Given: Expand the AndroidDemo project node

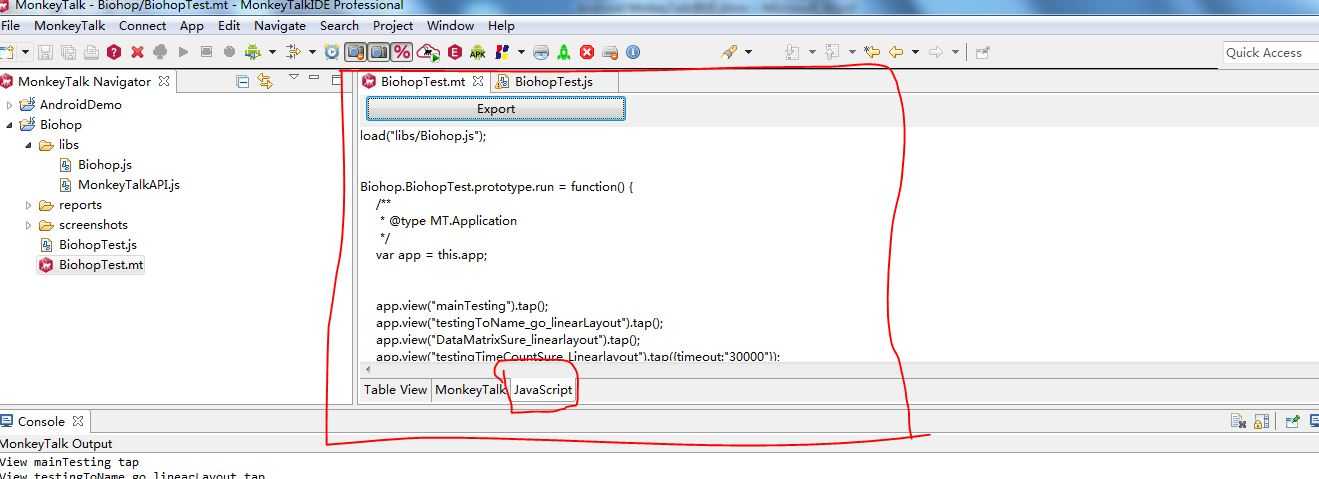Looking at the screenshot, I should (x=9, y=105).
